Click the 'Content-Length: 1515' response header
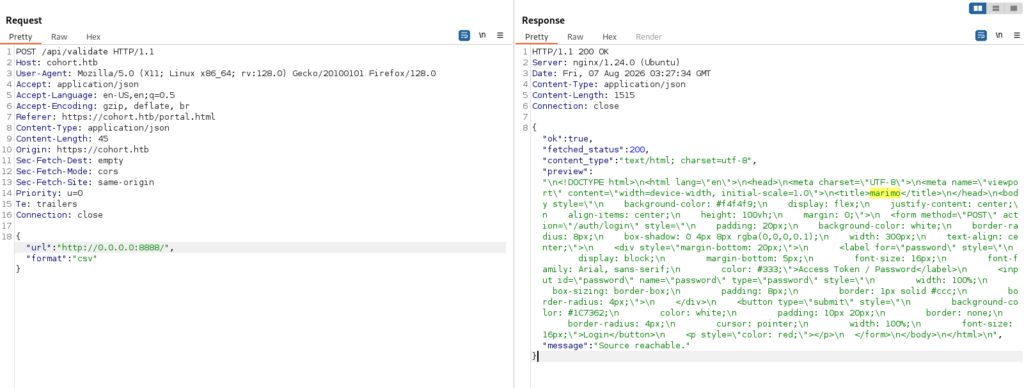The width and height of the screenshot is (1024, 388). [583, 95]
